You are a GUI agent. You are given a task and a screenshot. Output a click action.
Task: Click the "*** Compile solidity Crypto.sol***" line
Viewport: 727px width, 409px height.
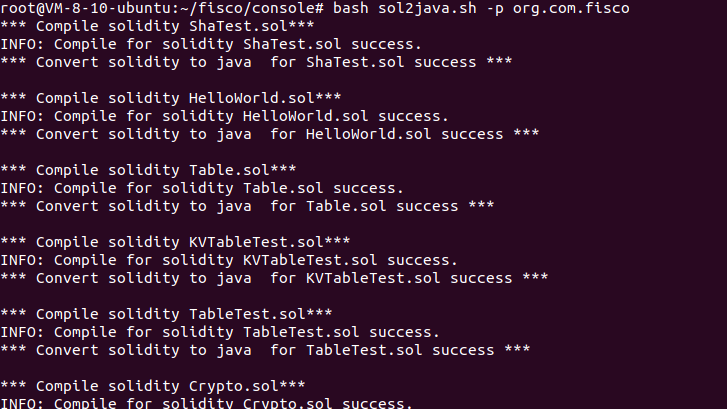point(153,386)
